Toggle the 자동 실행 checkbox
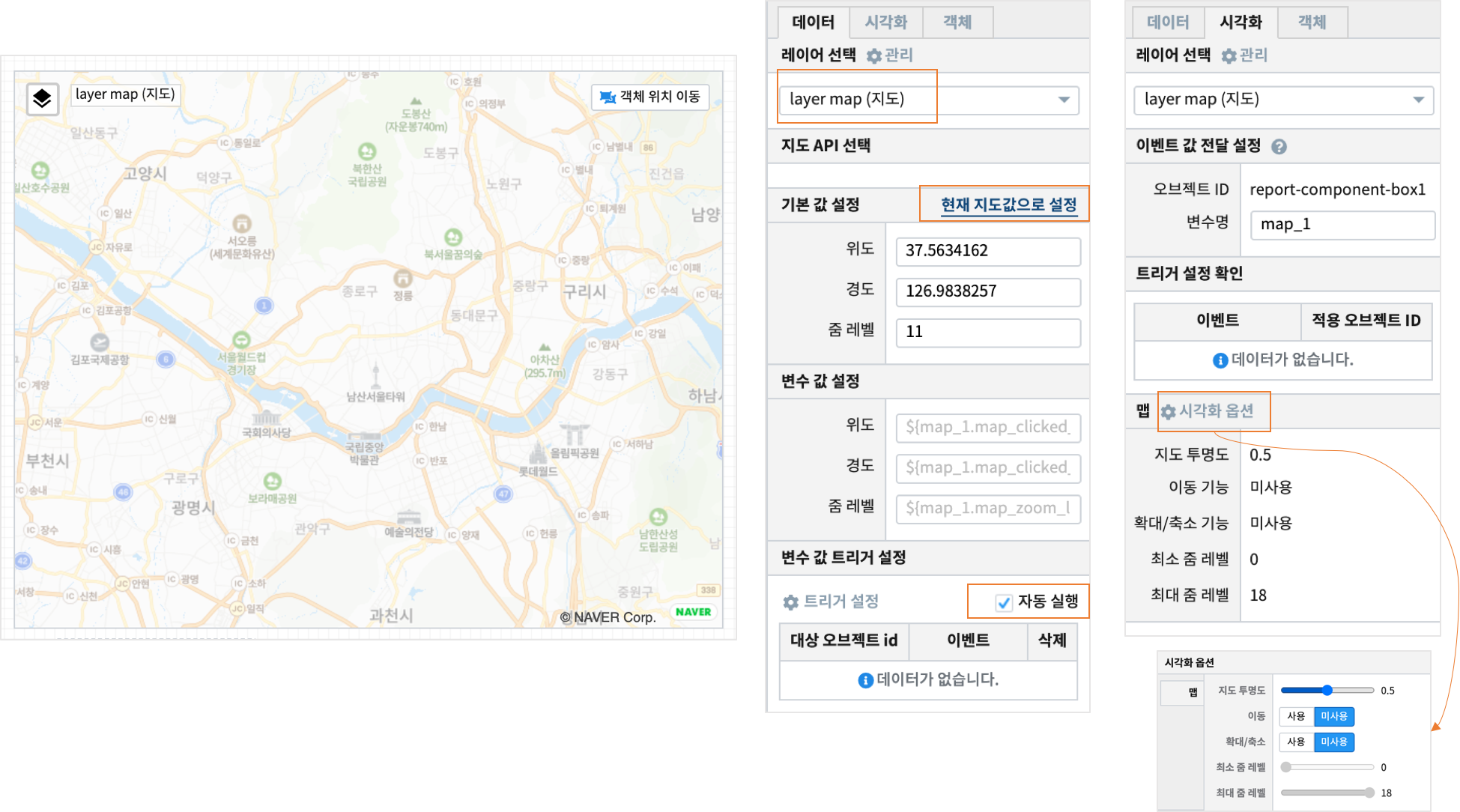The height and width of the screenshot is (812, 1460). pos(1003,602)
